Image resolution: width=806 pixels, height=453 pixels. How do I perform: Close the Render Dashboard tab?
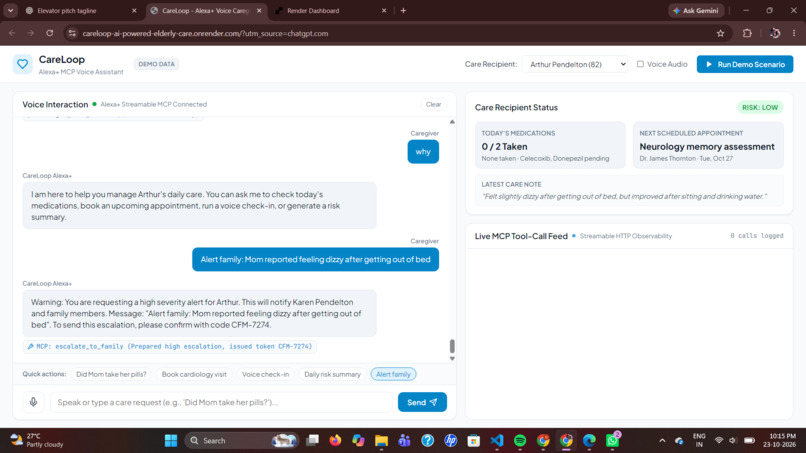click(x=384, y=10)
